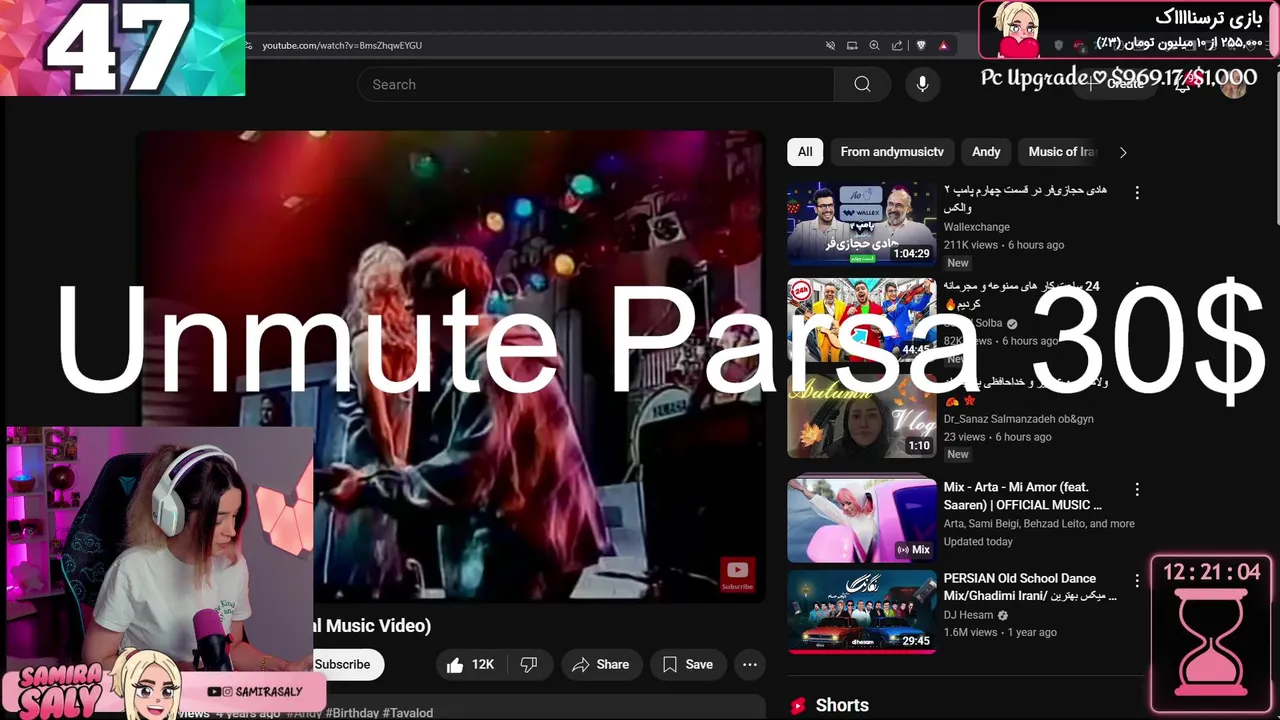
Task: Click channel name Wallexchange
Action: point(977,227)
